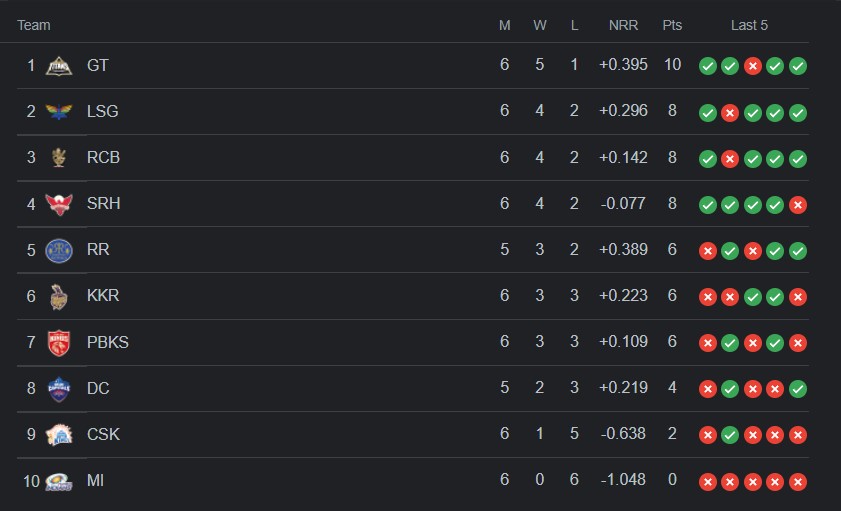Select the Delhi Capitals logo
The width and height of the screenshot is (841, 511).
click(x=59, y=388)
